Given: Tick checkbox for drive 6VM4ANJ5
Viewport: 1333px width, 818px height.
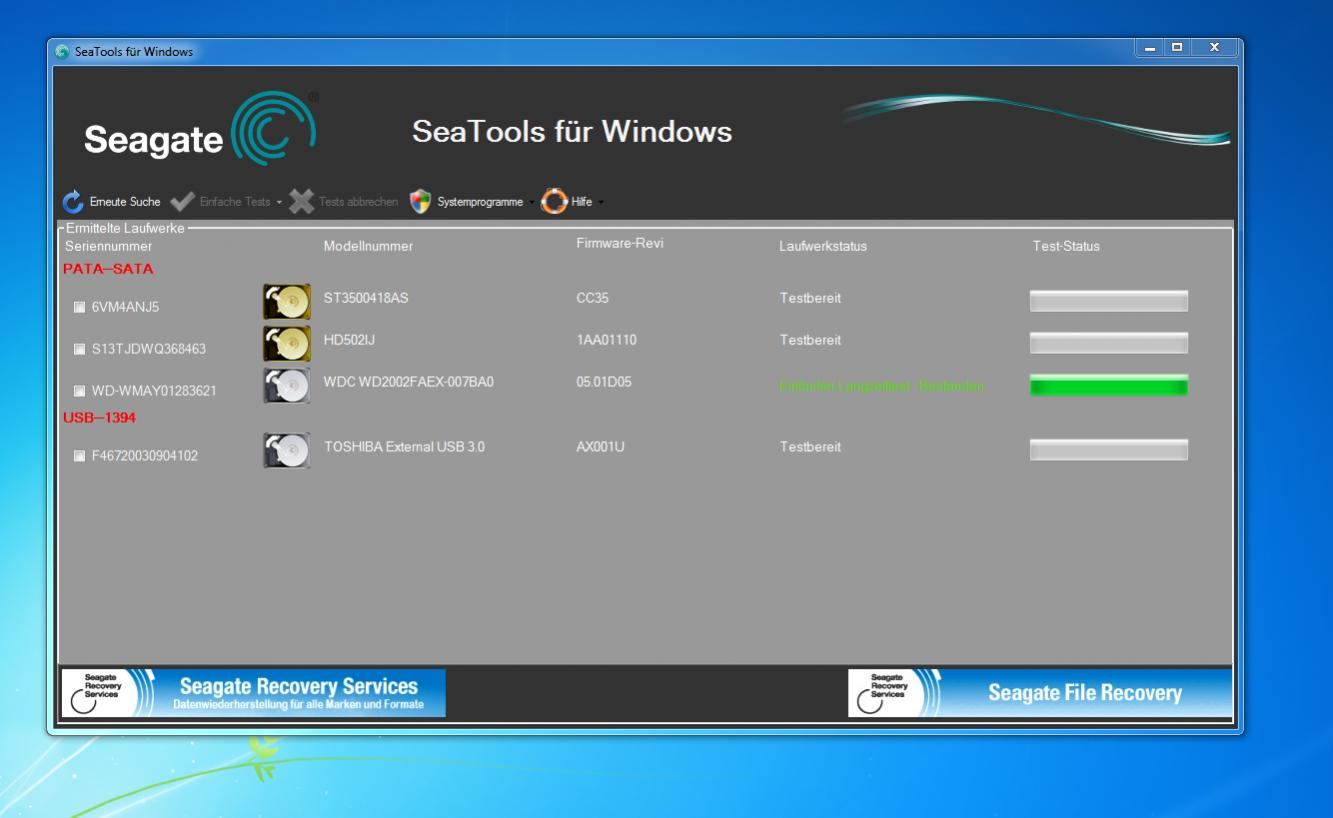Looking at the screenshot, I should tap(80, 308).
